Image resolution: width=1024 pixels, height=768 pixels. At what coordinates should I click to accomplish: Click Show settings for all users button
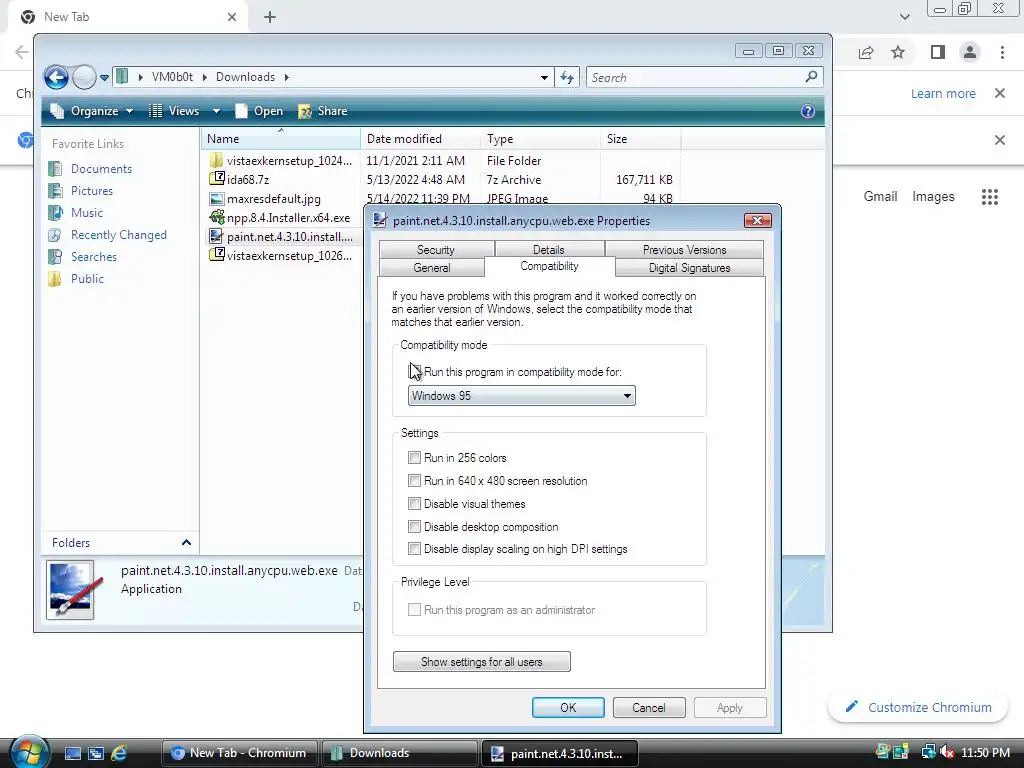click(482, 662)
